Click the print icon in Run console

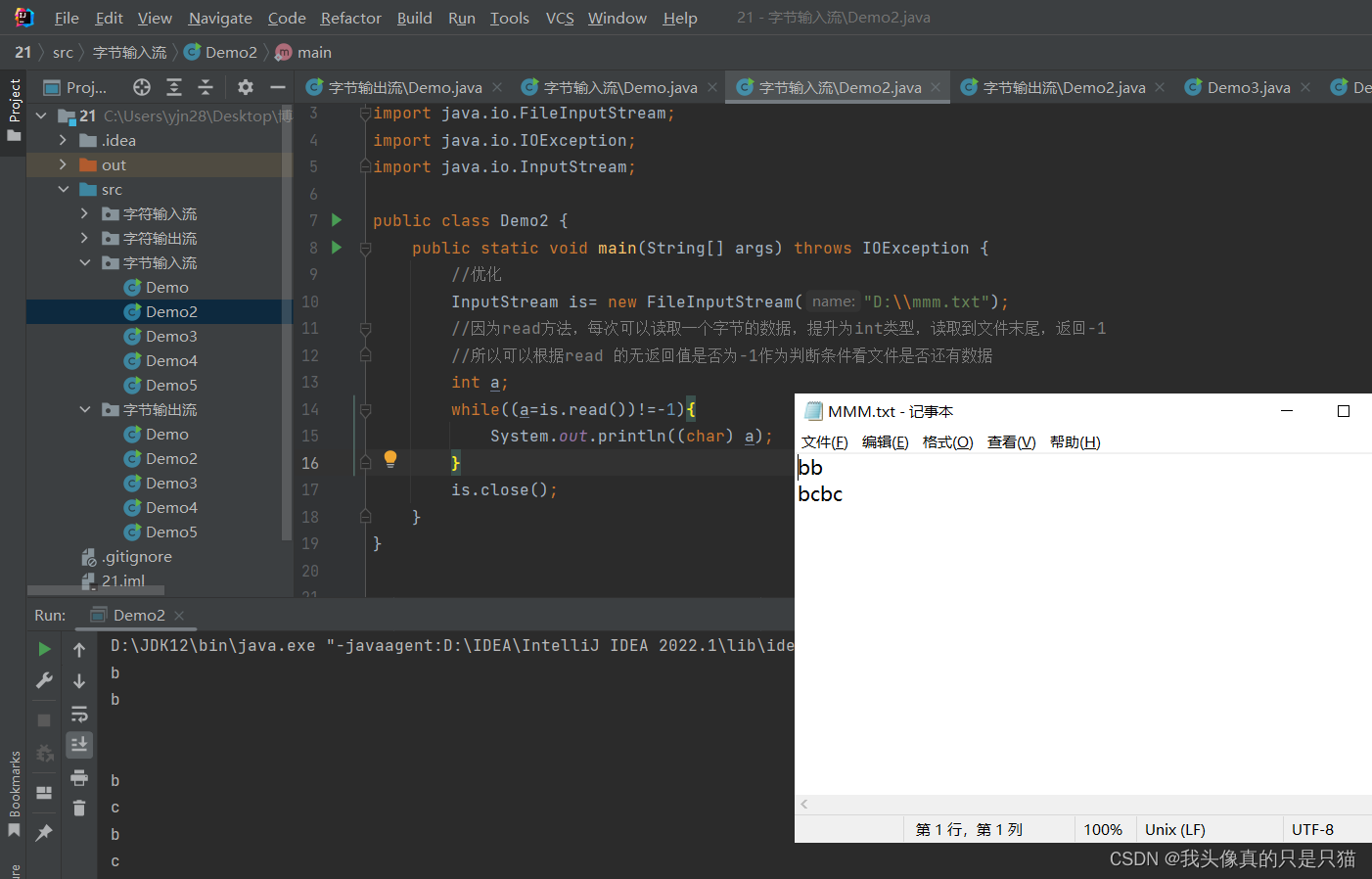[79, 778]
